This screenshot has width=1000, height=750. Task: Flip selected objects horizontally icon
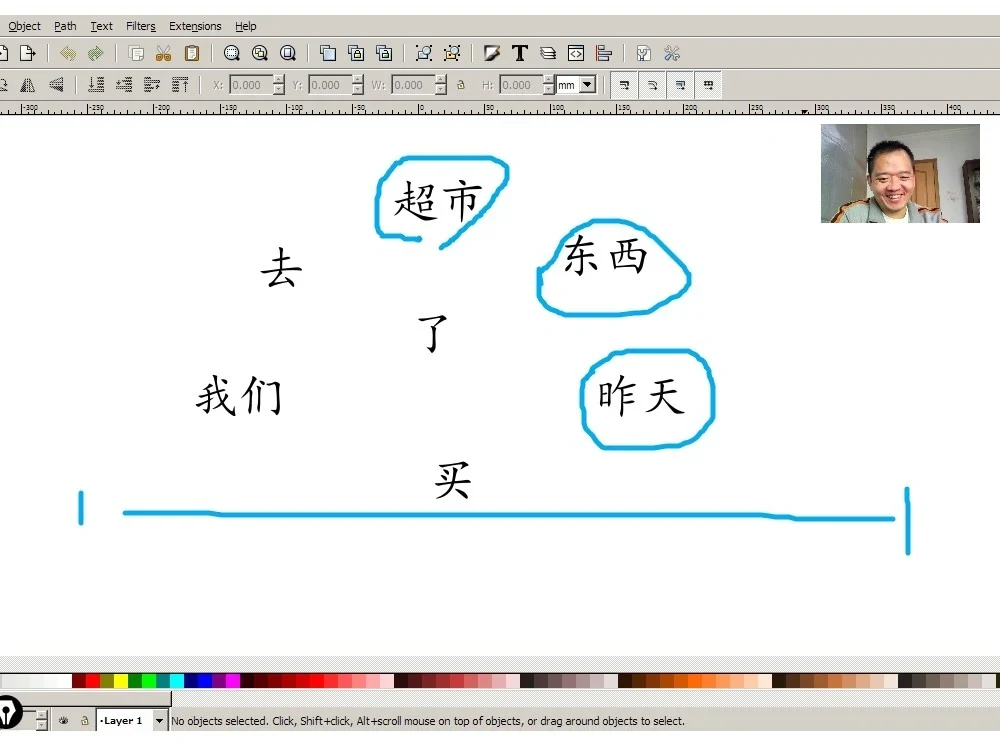[x=28, y=85]
